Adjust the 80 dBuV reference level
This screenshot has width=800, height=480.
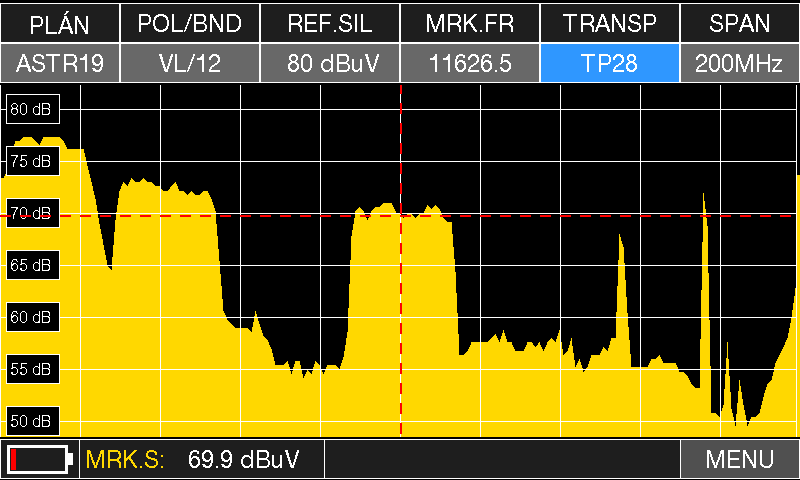click(x=330, y=63)
